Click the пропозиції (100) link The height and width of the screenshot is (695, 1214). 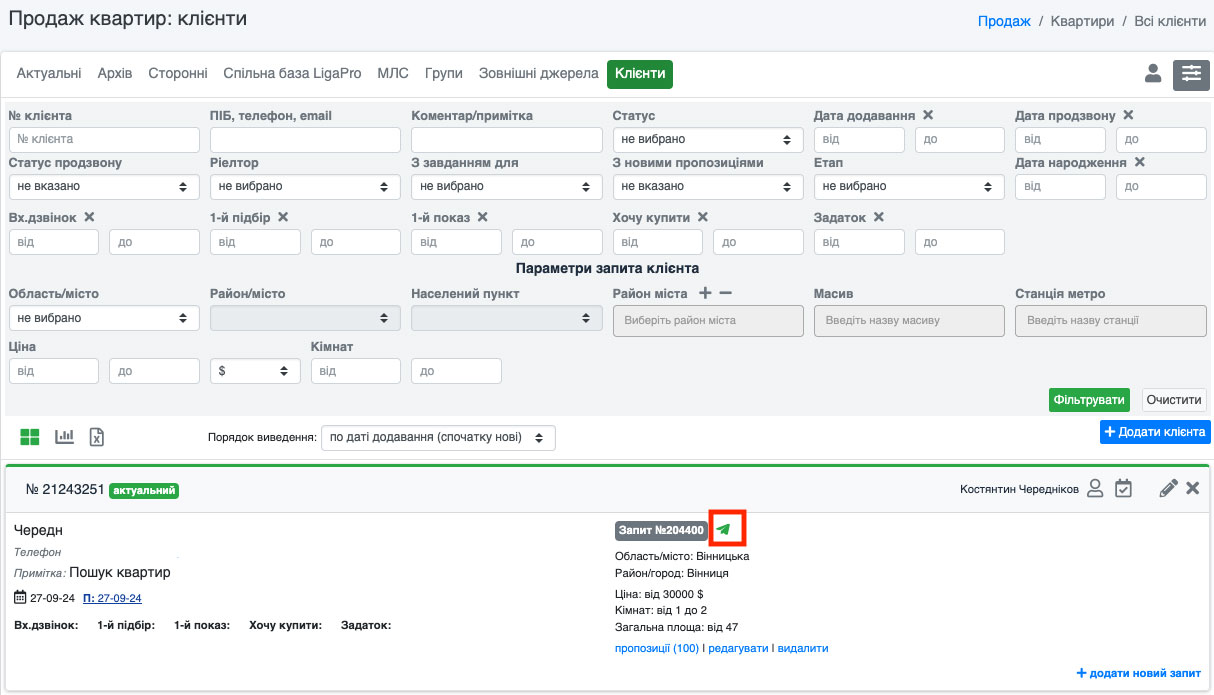pyautogui.click(x=657, y=648)
